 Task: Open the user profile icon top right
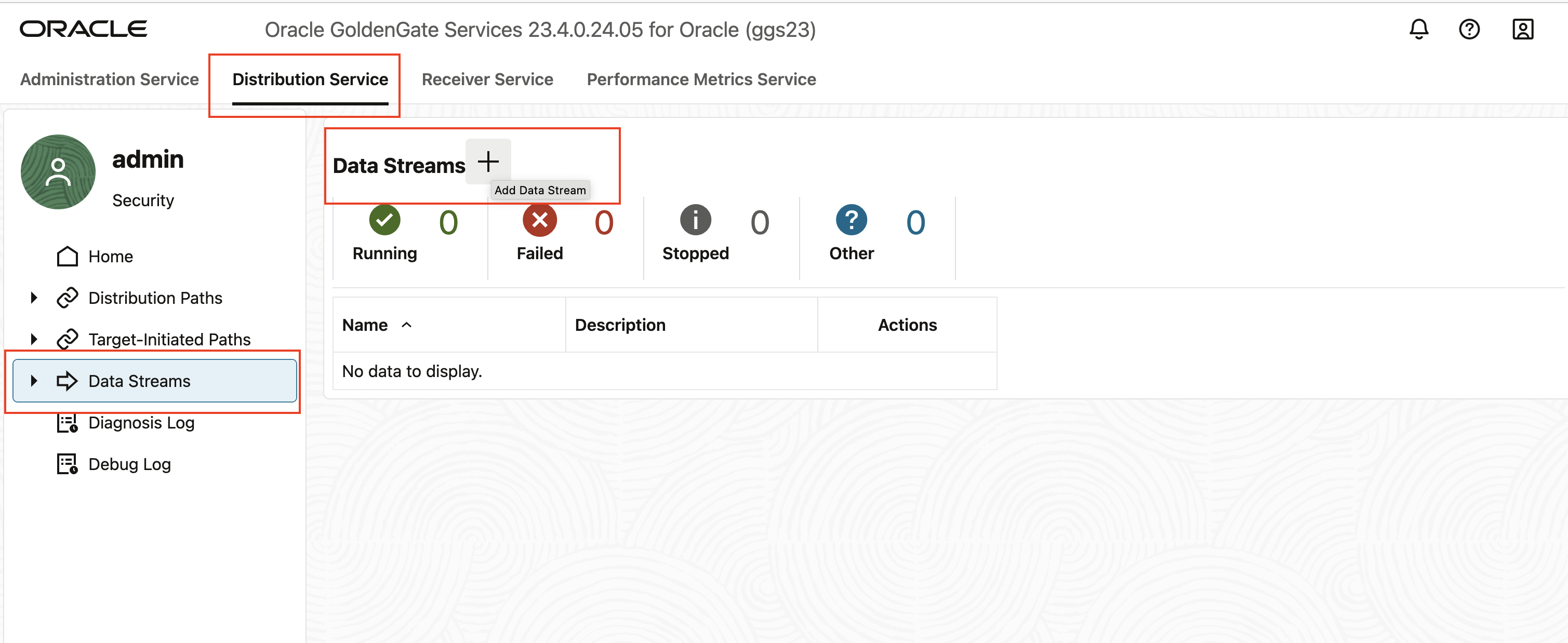click(1522, 29)
